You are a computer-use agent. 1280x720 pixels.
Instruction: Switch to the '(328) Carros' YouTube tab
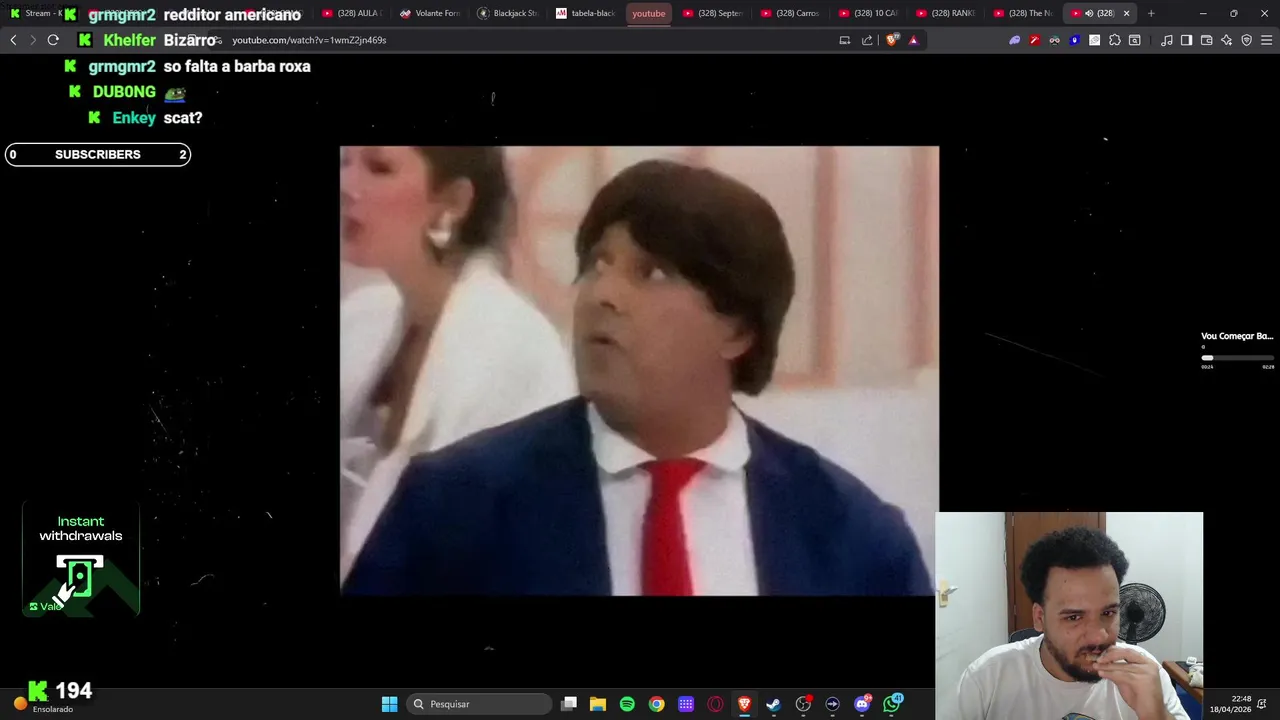pos(791,13)
